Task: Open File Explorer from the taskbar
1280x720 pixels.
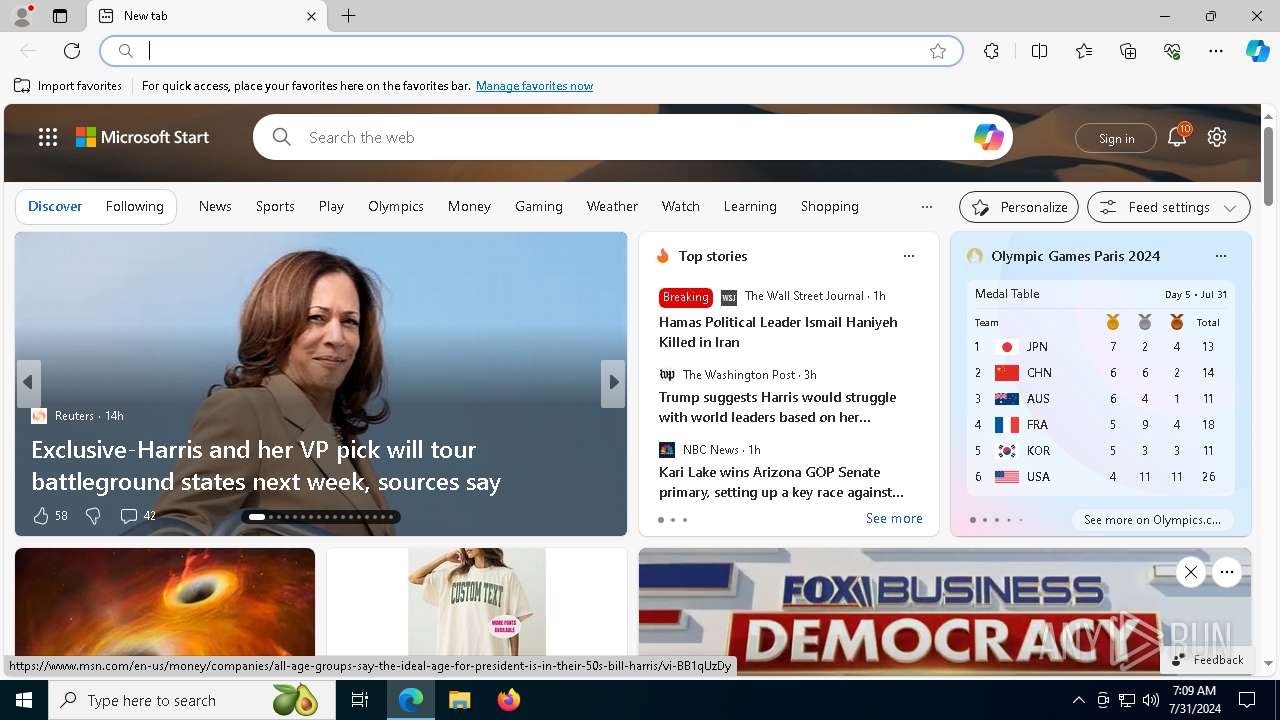Action: click(x=459, y=700)
